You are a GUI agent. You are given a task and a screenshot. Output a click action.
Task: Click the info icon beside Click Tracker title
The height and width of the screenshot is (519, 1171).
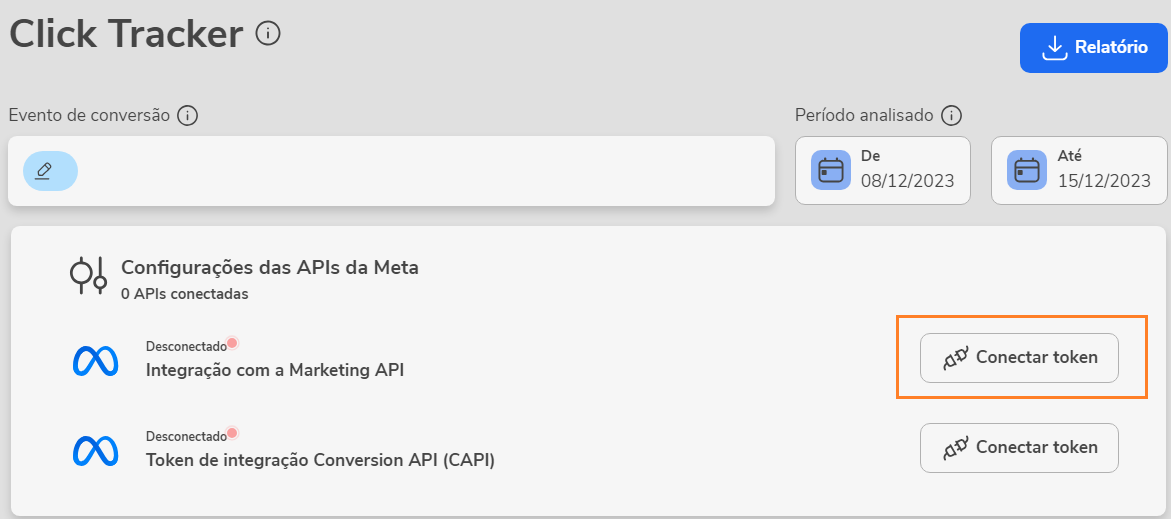(x=268, y=34)
